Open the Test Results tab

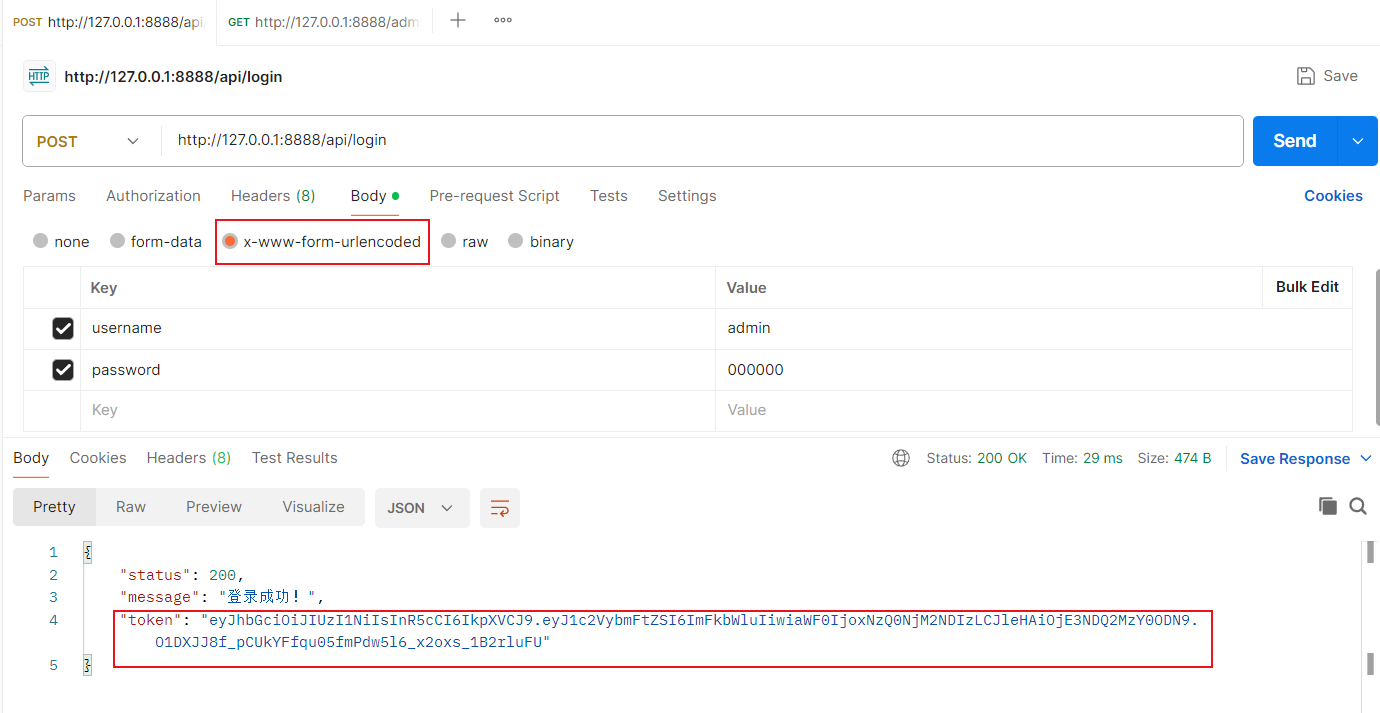295,458
